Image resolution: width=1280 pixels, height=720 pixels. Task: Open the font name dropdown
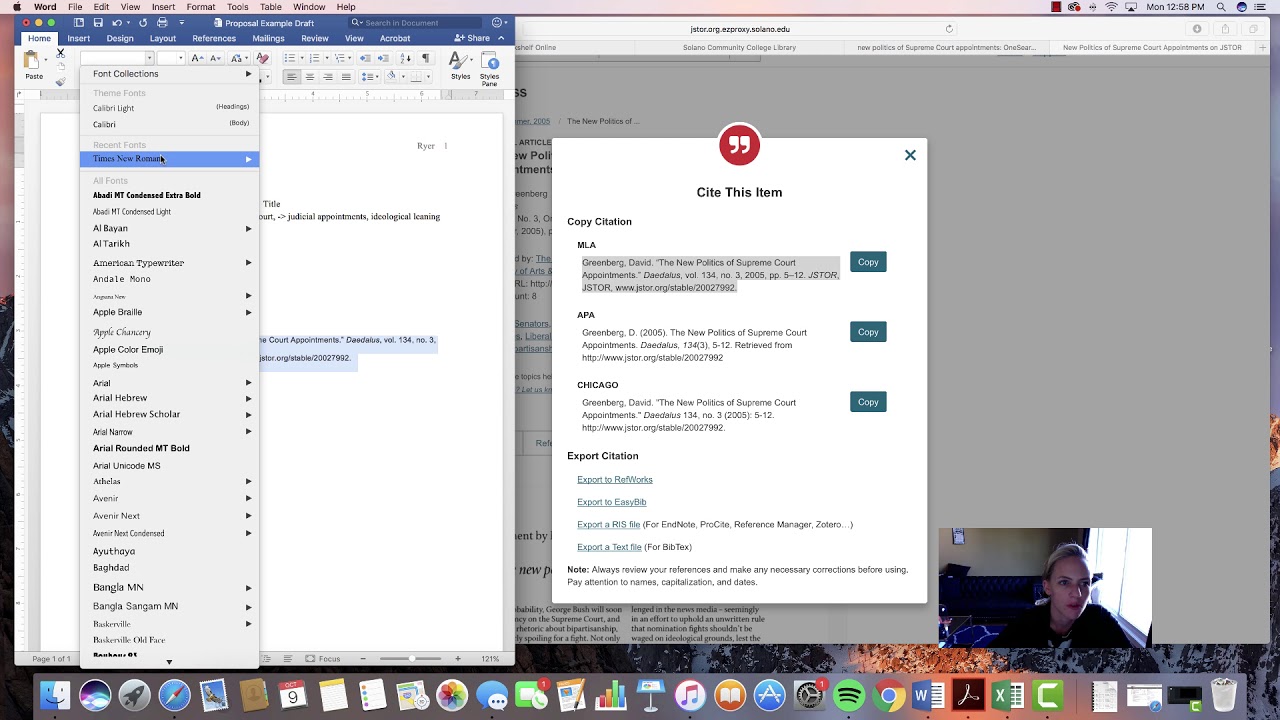click(149, 58)
